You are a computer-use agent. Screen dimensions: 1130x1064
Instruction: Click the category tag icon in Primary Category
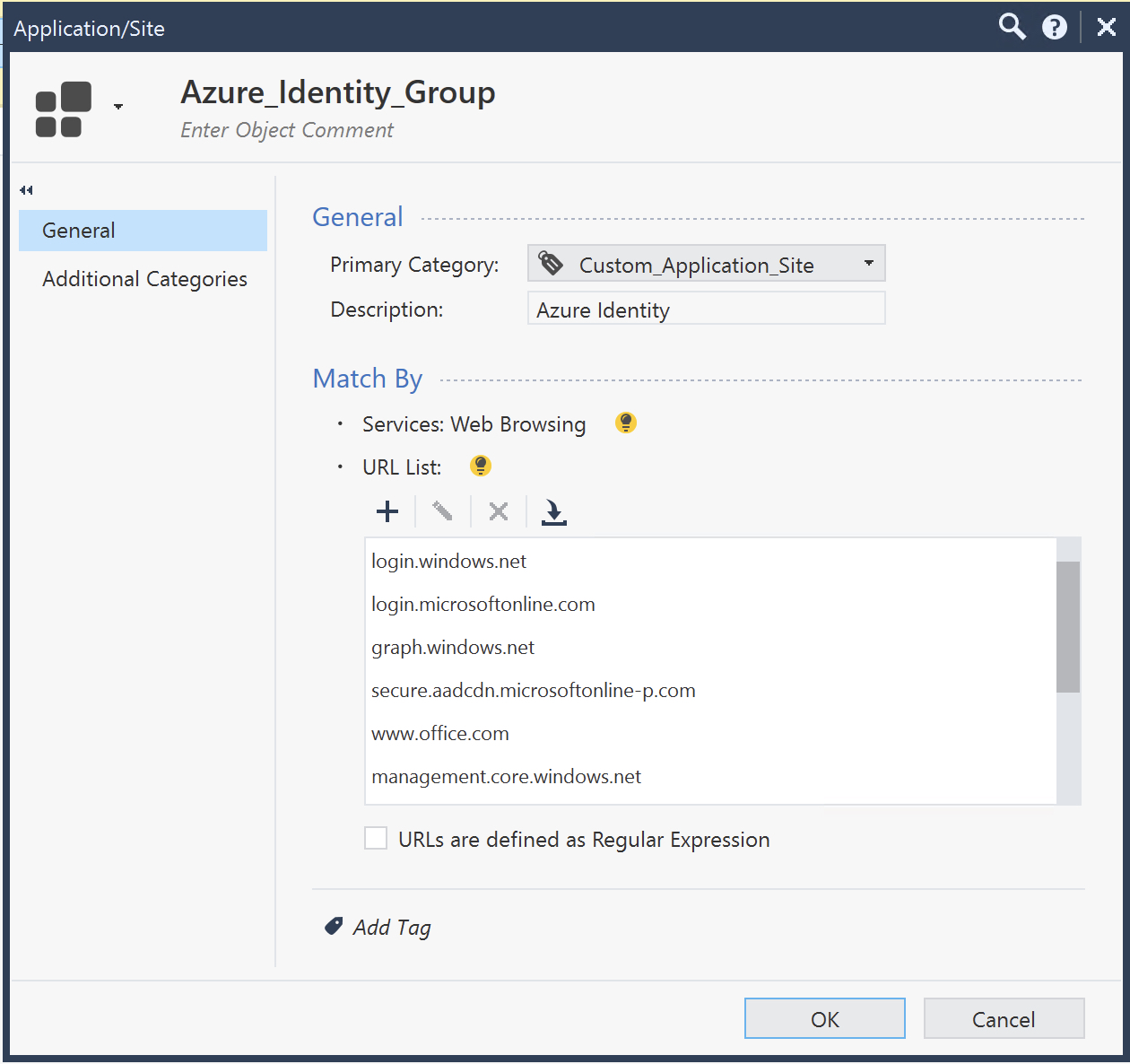click(550, 263)
